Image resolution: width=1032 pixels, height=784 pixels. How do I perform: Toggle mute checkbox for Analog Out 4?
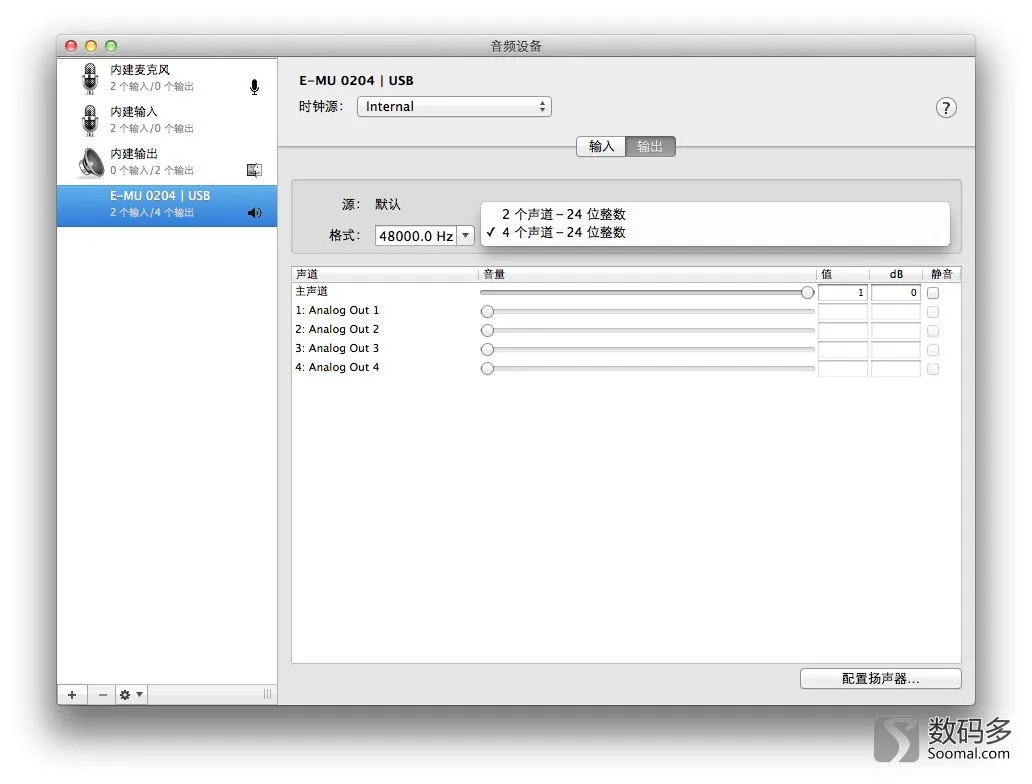933,369
